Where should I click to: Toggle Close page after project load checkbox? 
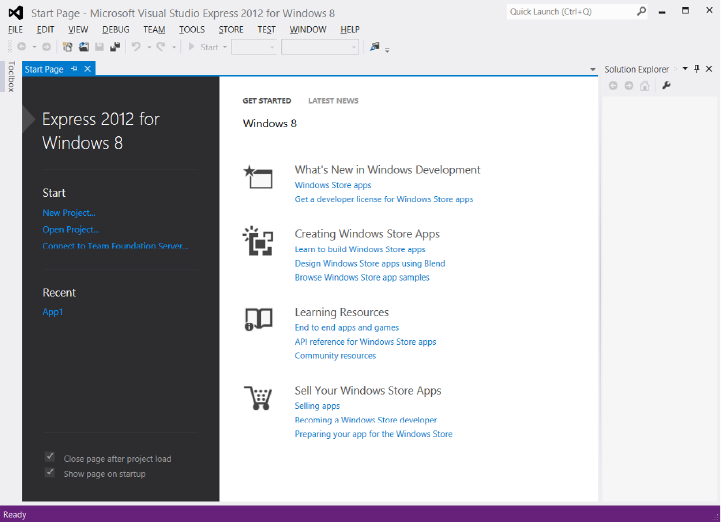point(50,457)
